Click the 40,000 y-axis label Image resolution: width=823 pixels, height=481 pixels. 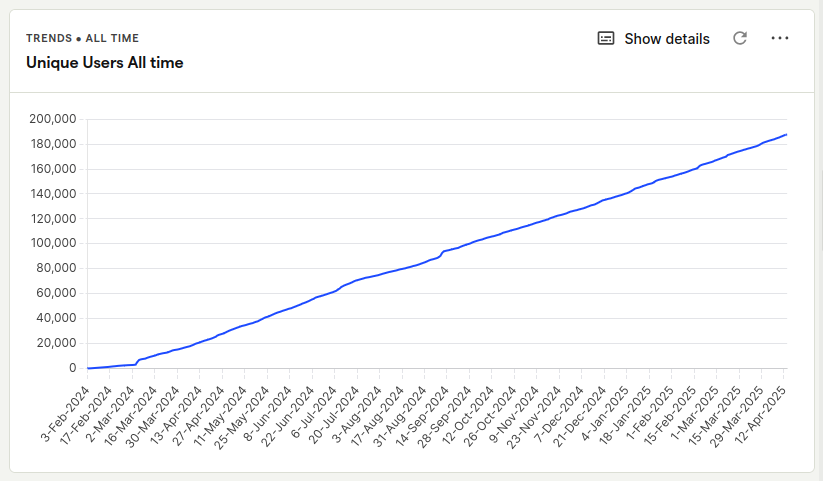click(x=56, y=318)
